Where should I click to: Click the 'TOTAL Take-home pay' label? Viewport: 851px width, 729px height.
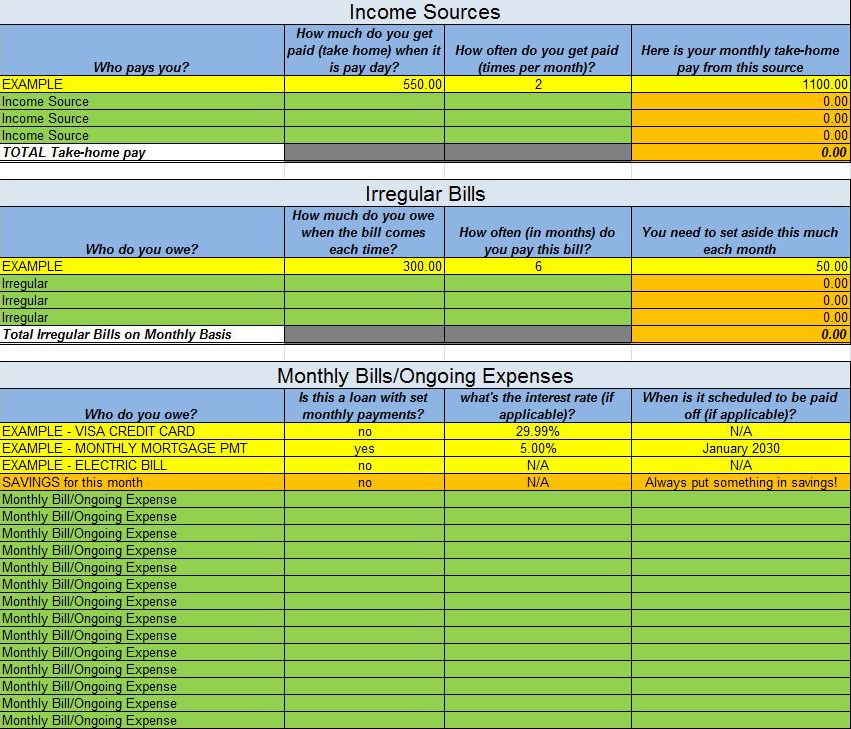pyautogui.click(x=142, y=153)
